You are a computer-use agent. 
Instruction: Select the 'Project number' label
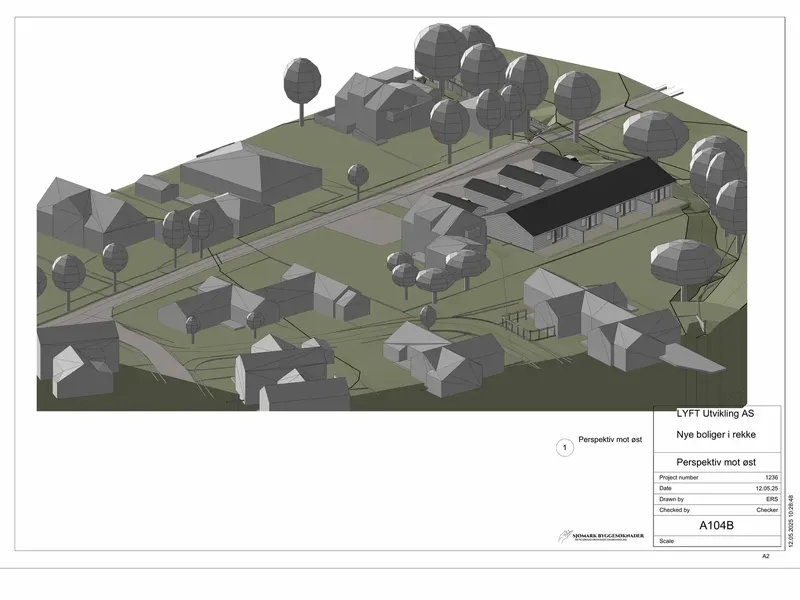pos(679,478)
